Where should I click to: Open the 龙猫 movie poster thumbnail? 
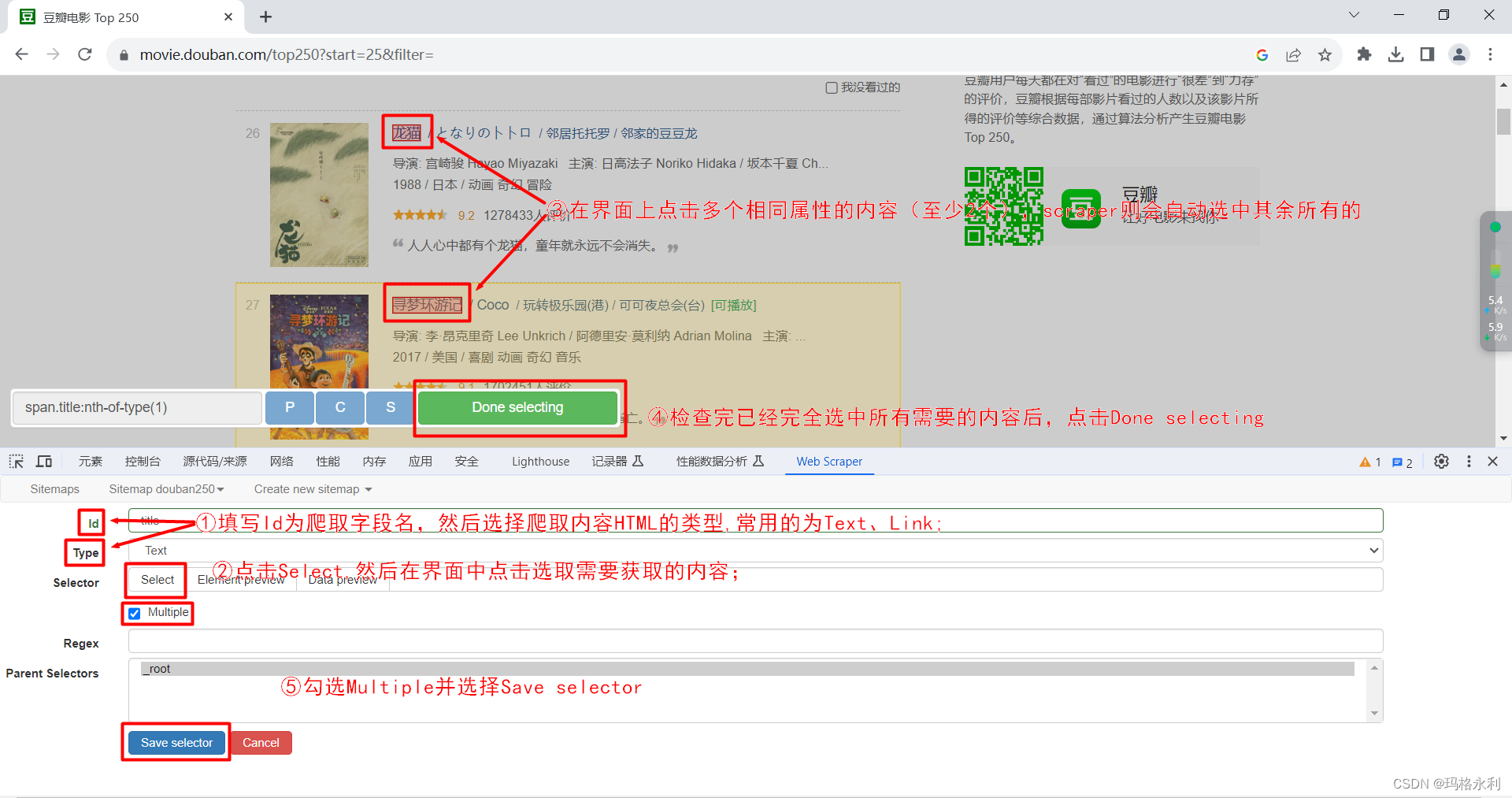[319, 195]
